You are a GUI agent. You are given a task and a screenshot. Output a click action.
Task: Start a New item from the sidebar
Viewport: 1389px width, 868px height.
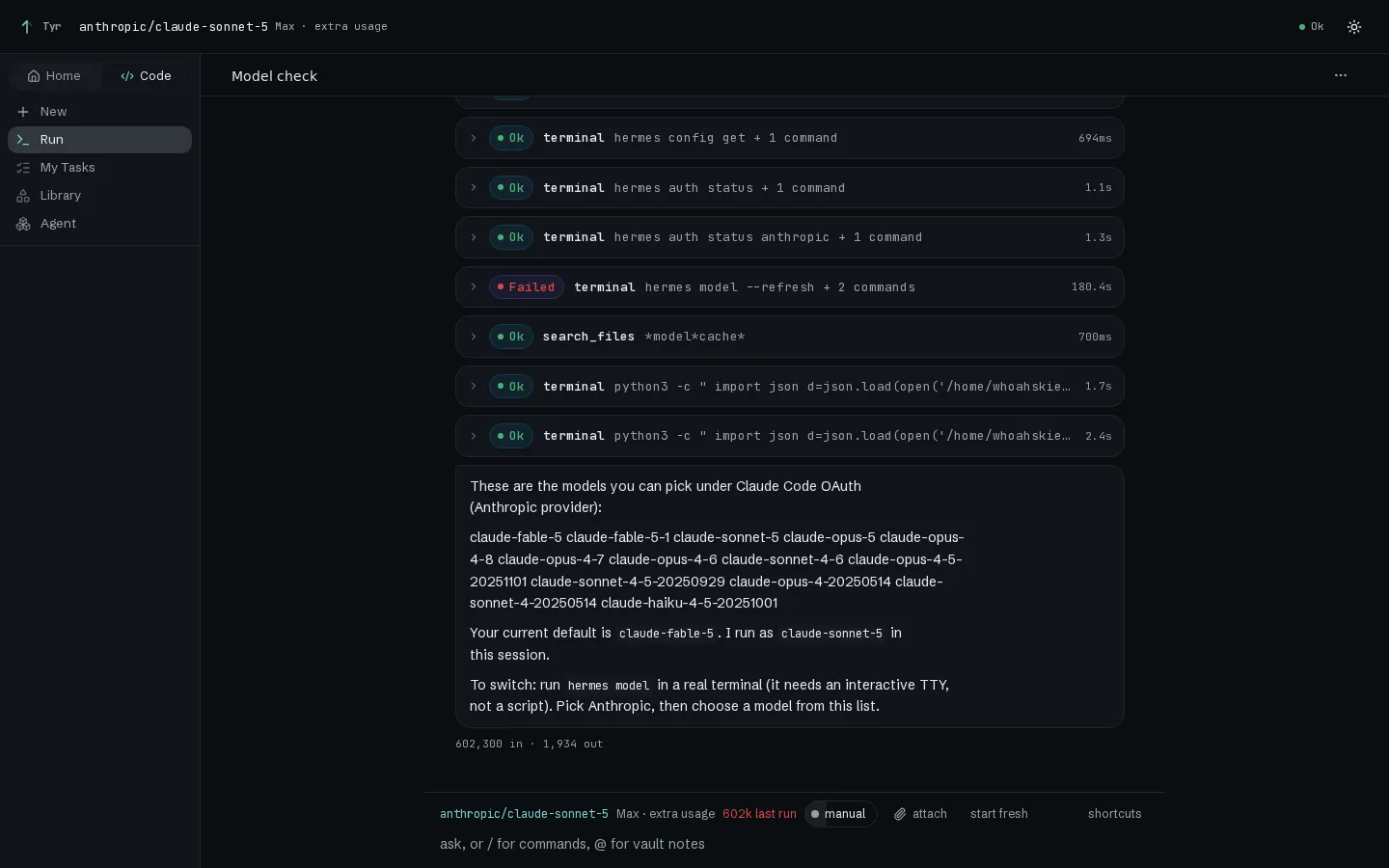99,112
